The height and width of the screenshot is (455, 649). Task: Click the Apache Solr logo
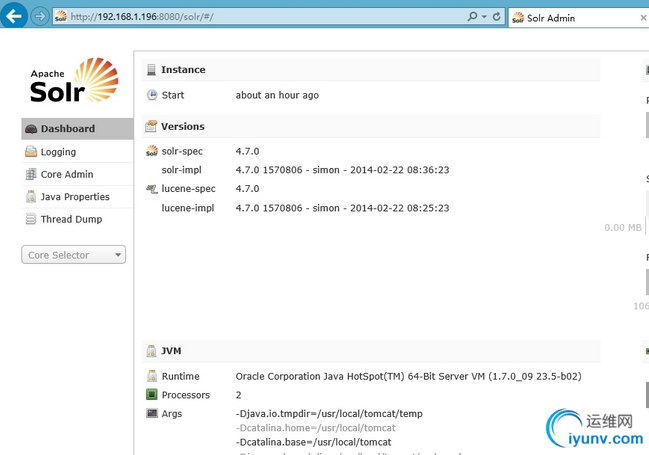(x=74, y=80)
